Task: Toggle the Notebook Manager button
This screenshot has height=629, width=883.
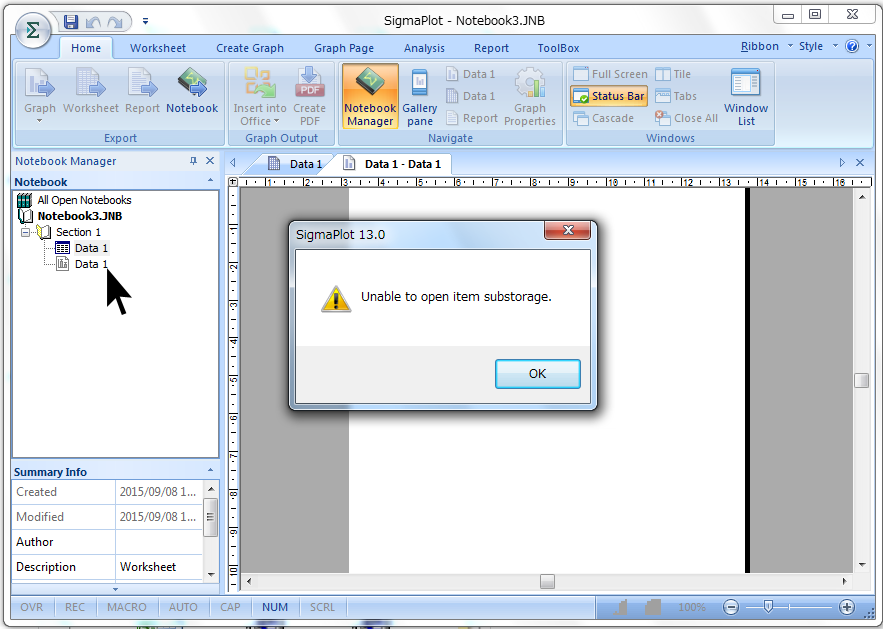Action: click(370, 96)
